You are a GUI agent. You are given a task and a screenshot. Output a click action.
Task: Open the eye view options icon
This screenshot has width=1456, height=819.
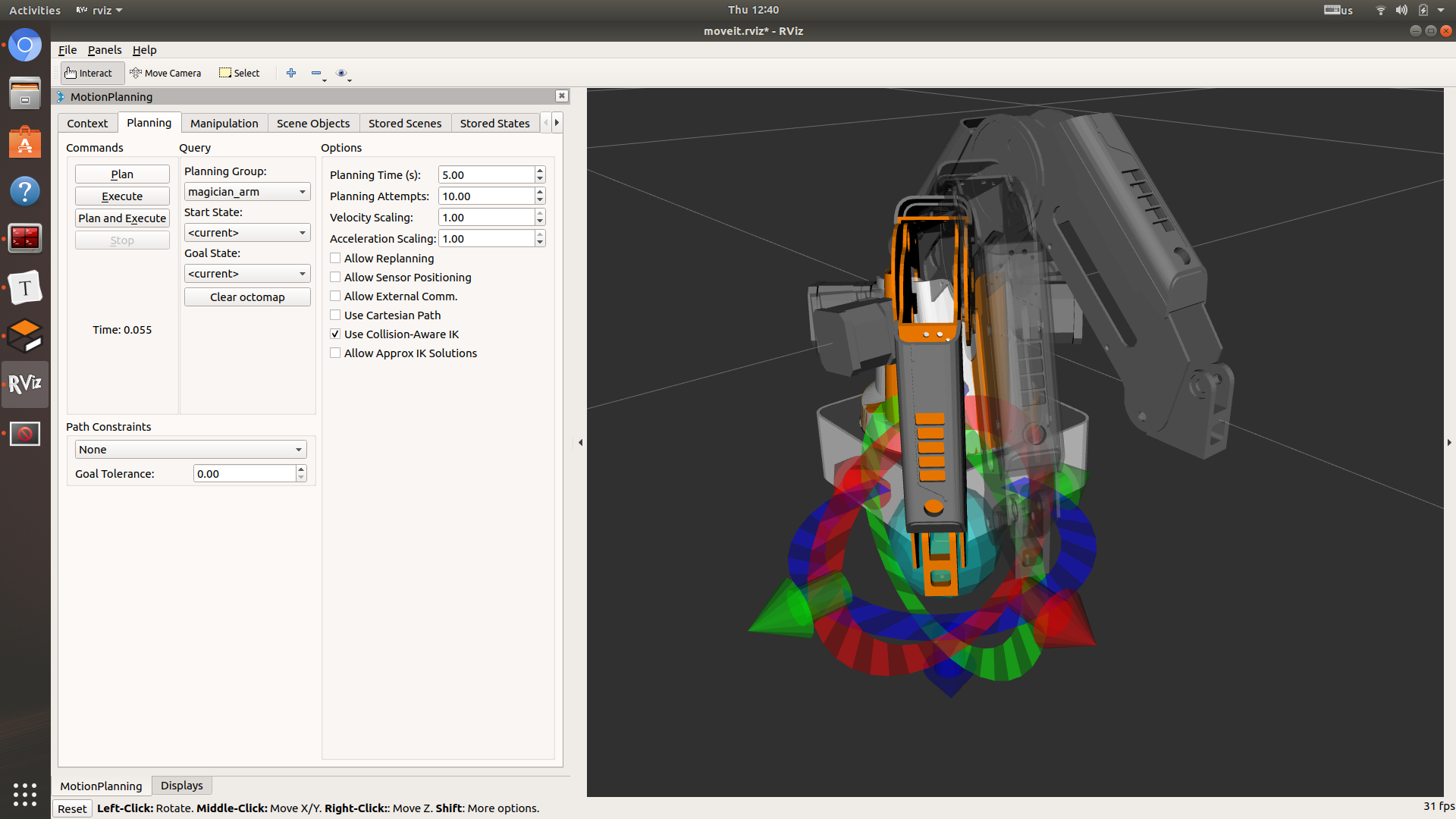(341, 73)
